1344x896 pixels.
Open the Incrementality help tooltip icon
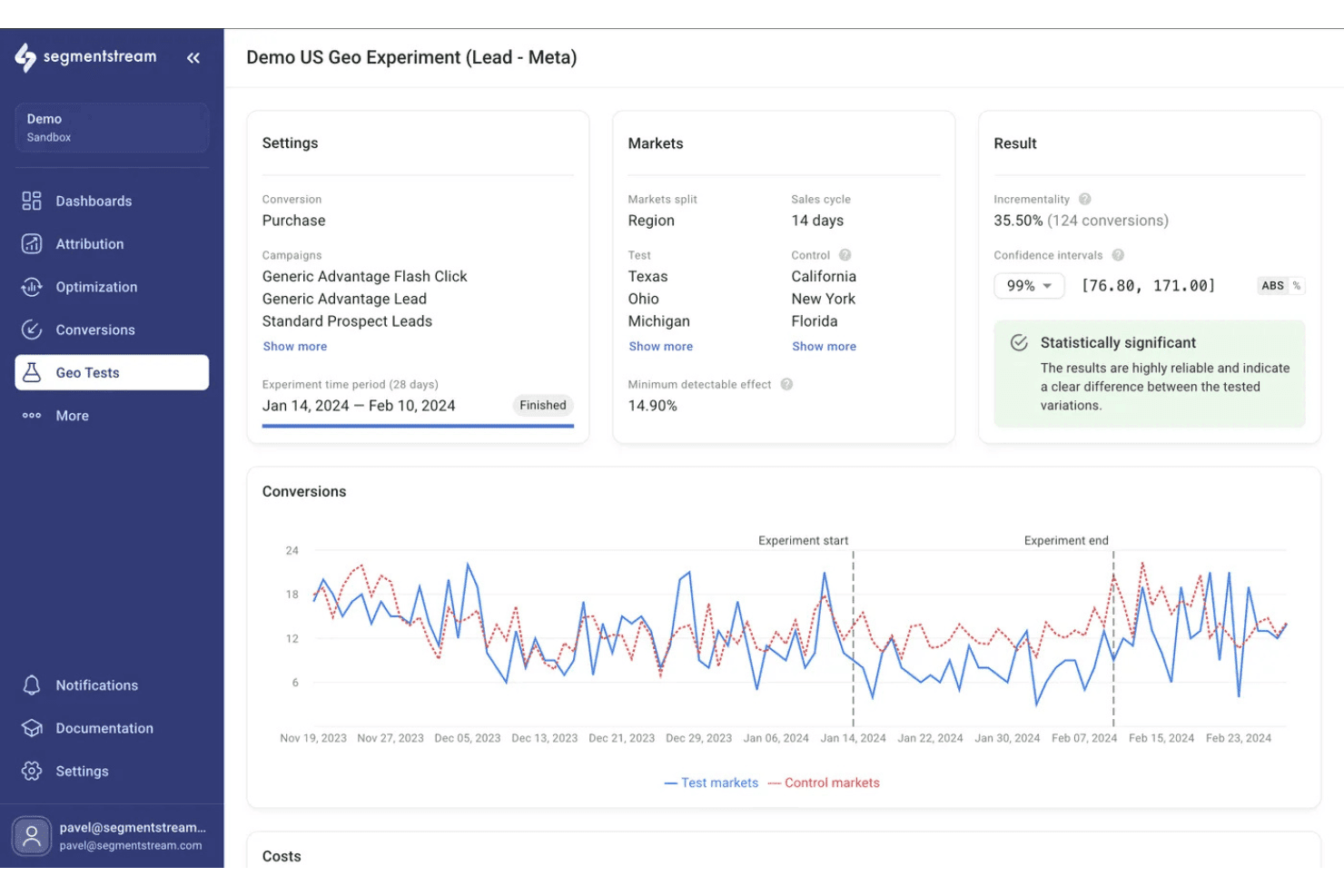click(1084, 200)
